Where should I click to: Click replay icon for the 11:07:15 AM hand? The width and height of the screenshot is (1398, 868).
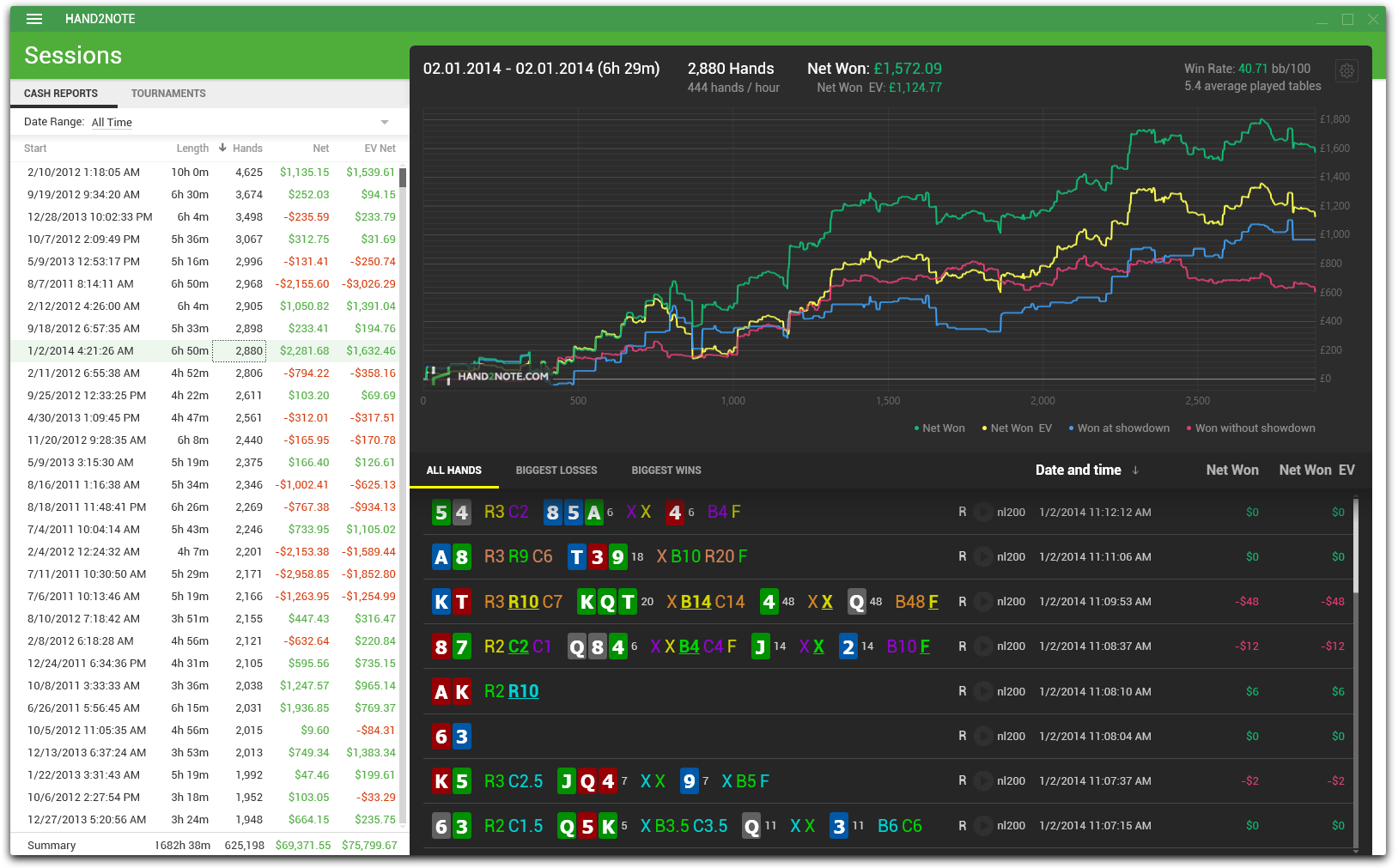click(x=983, y=826)
